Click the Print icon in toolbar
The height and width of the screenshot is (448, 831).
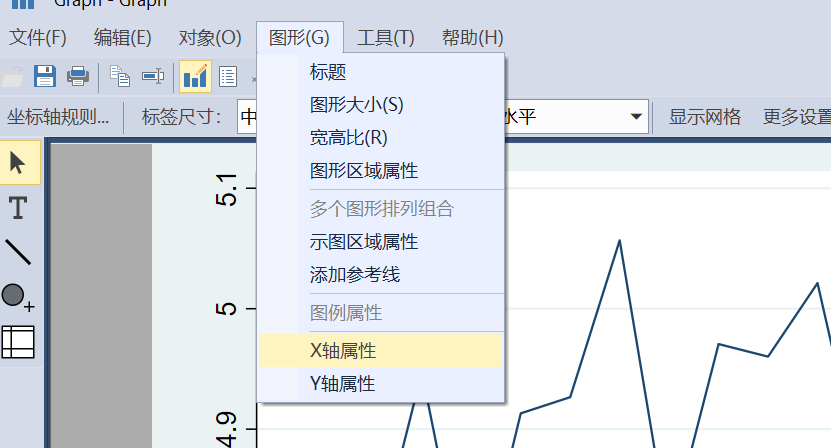pos(78,76)
